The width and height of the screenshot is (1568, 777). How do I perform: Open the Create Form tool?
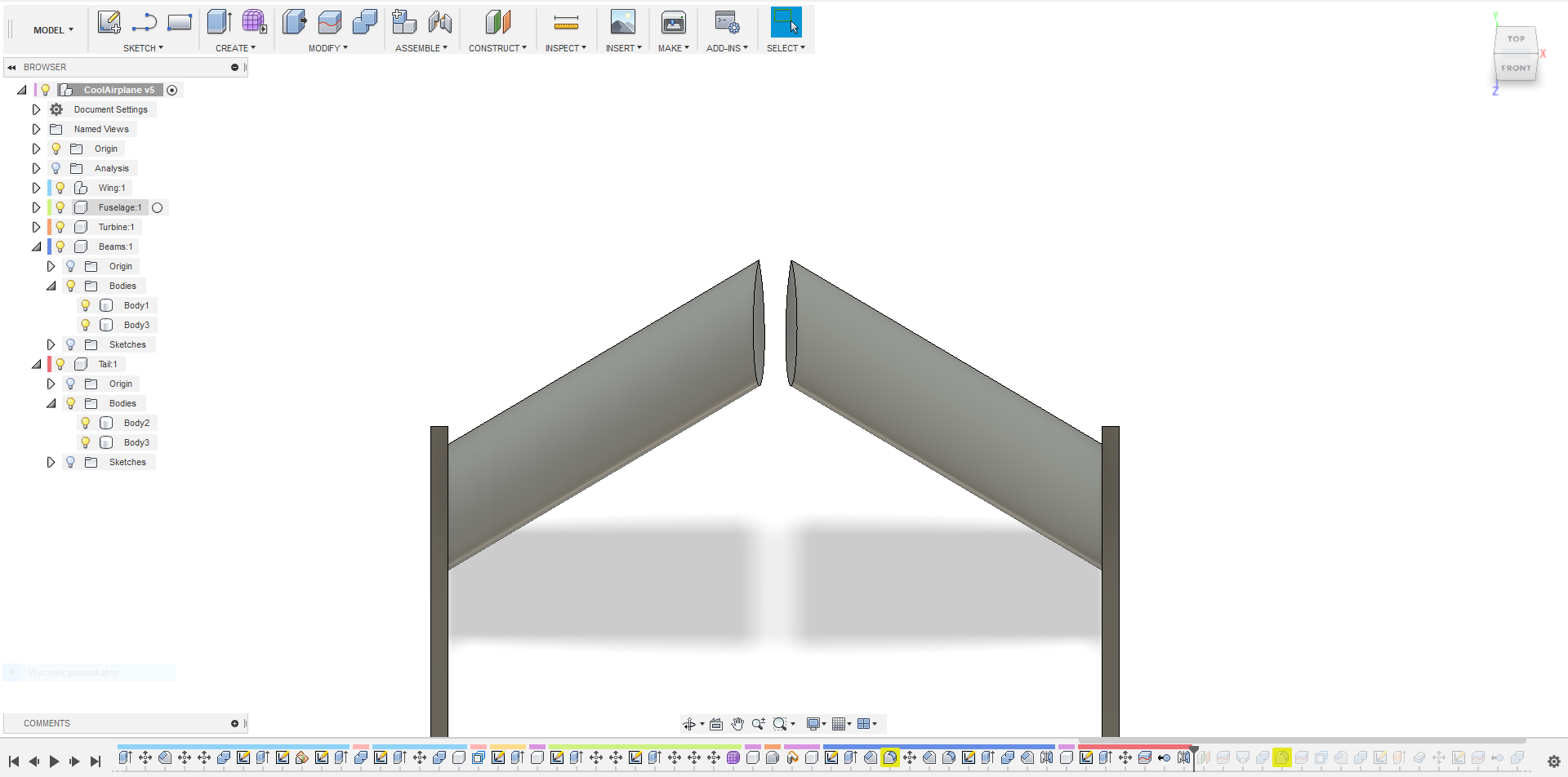click(254, 22)
